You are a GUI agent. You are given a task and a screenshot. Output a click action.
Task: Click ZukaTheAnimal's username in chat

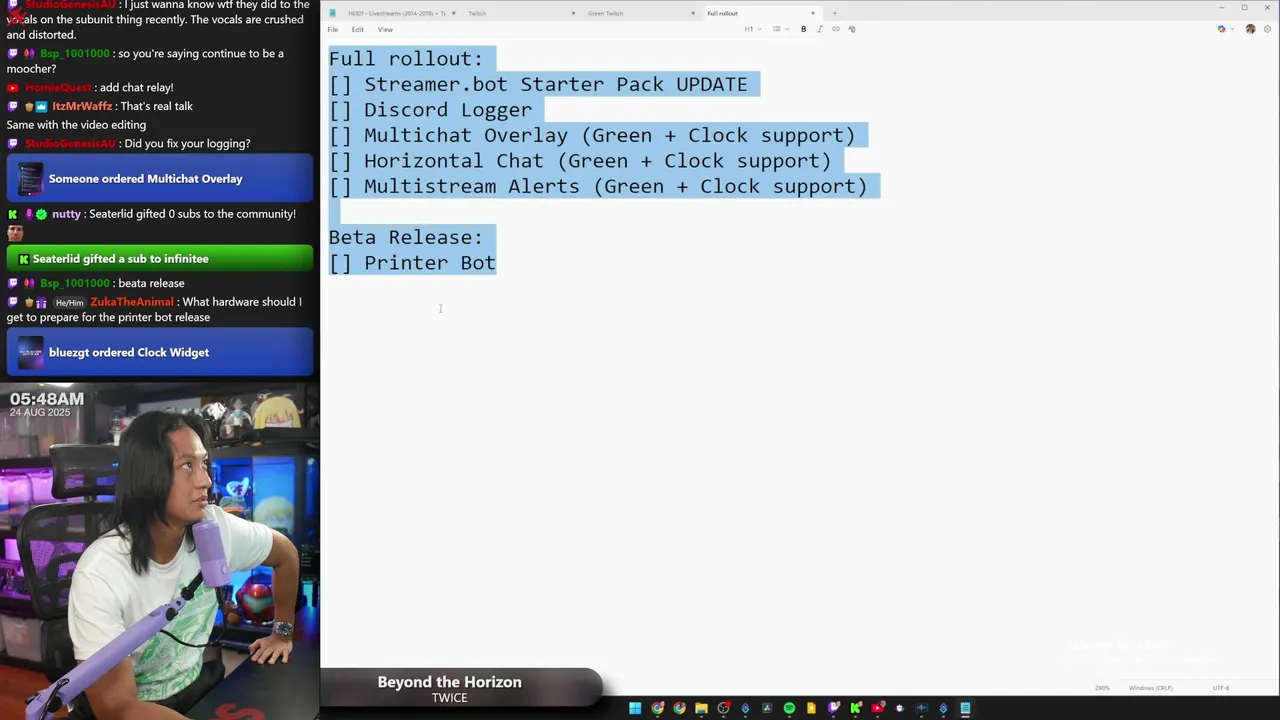click(x=132, y=302)
